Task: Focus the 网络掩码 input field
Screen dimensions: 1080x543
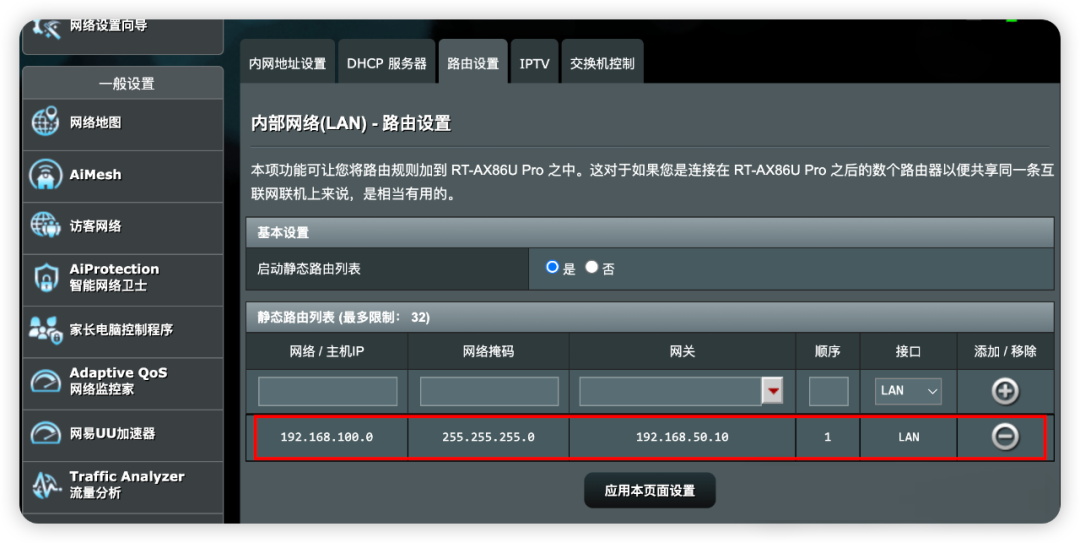Action: (x=488, y=391)
